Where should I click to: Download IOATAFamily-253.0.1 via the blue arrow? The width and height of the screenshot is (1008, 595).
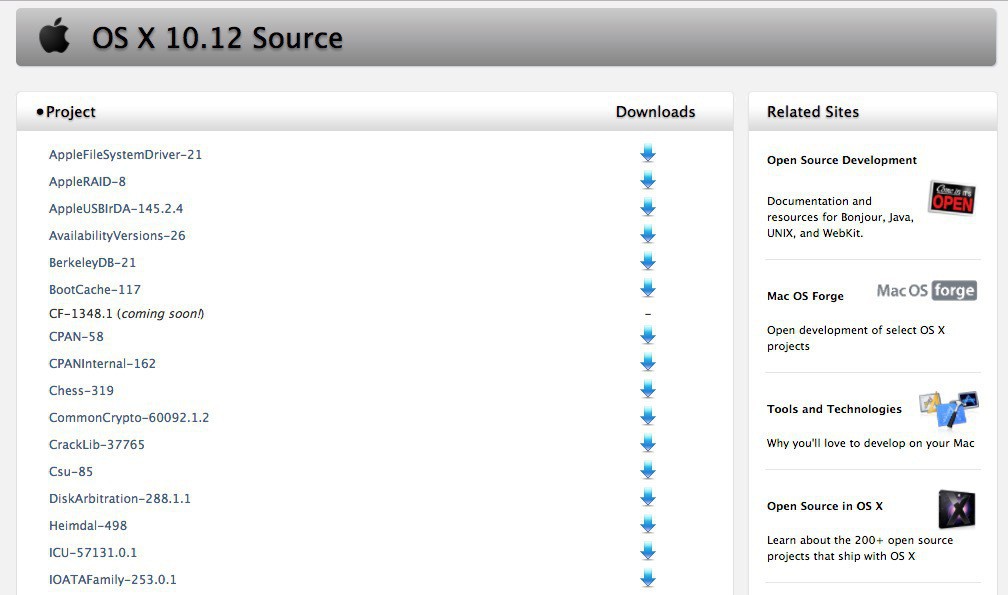pos(648,579)
